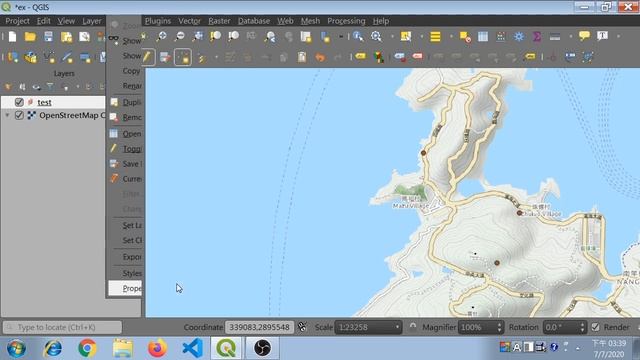Image resolution: width=640 pixels, height=360 pixels.
Task: Open the Raster menu
Action: click(219, 21)
